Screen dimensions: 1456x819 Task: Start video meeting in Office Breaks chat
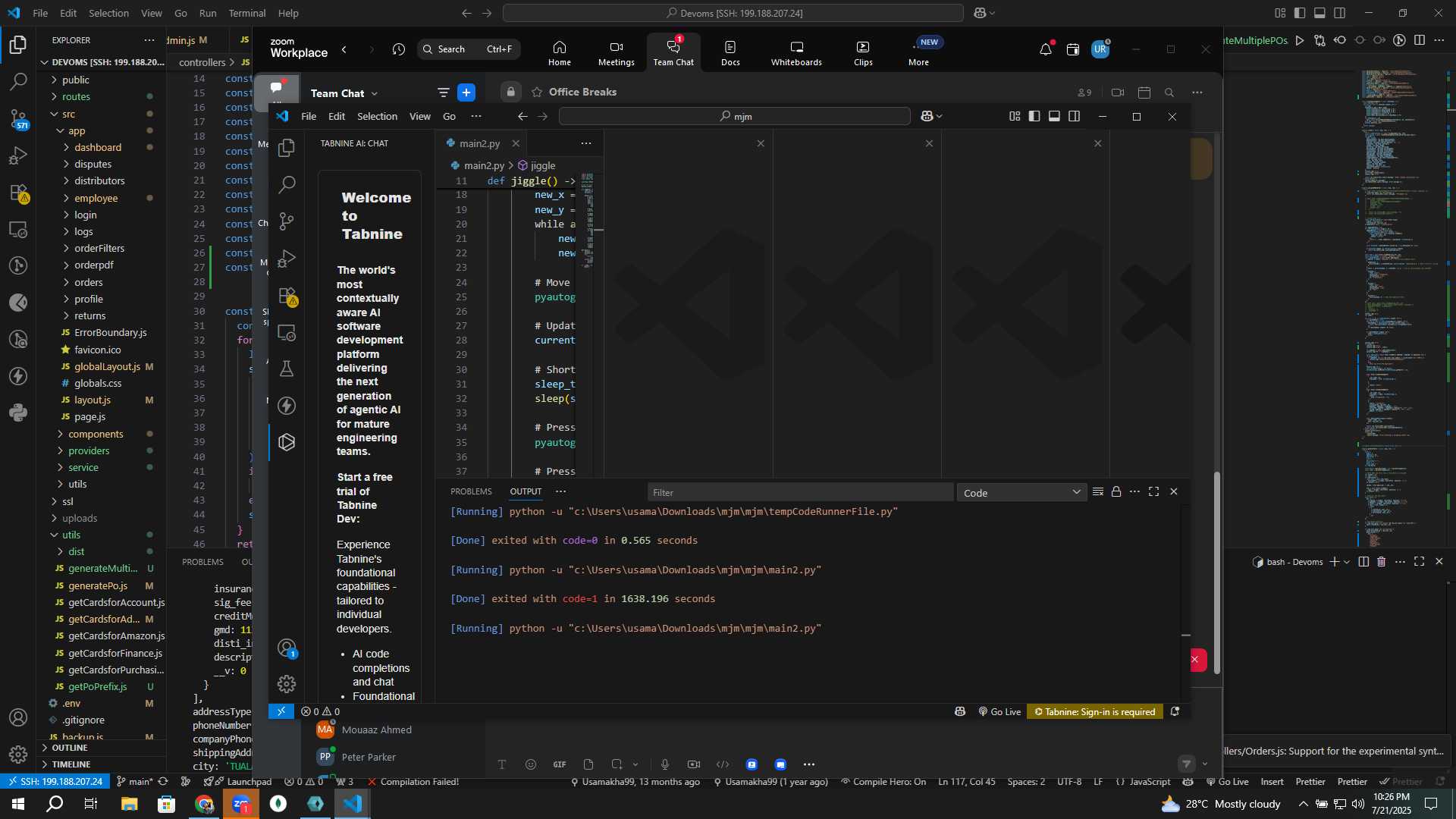click(1118, 93)
